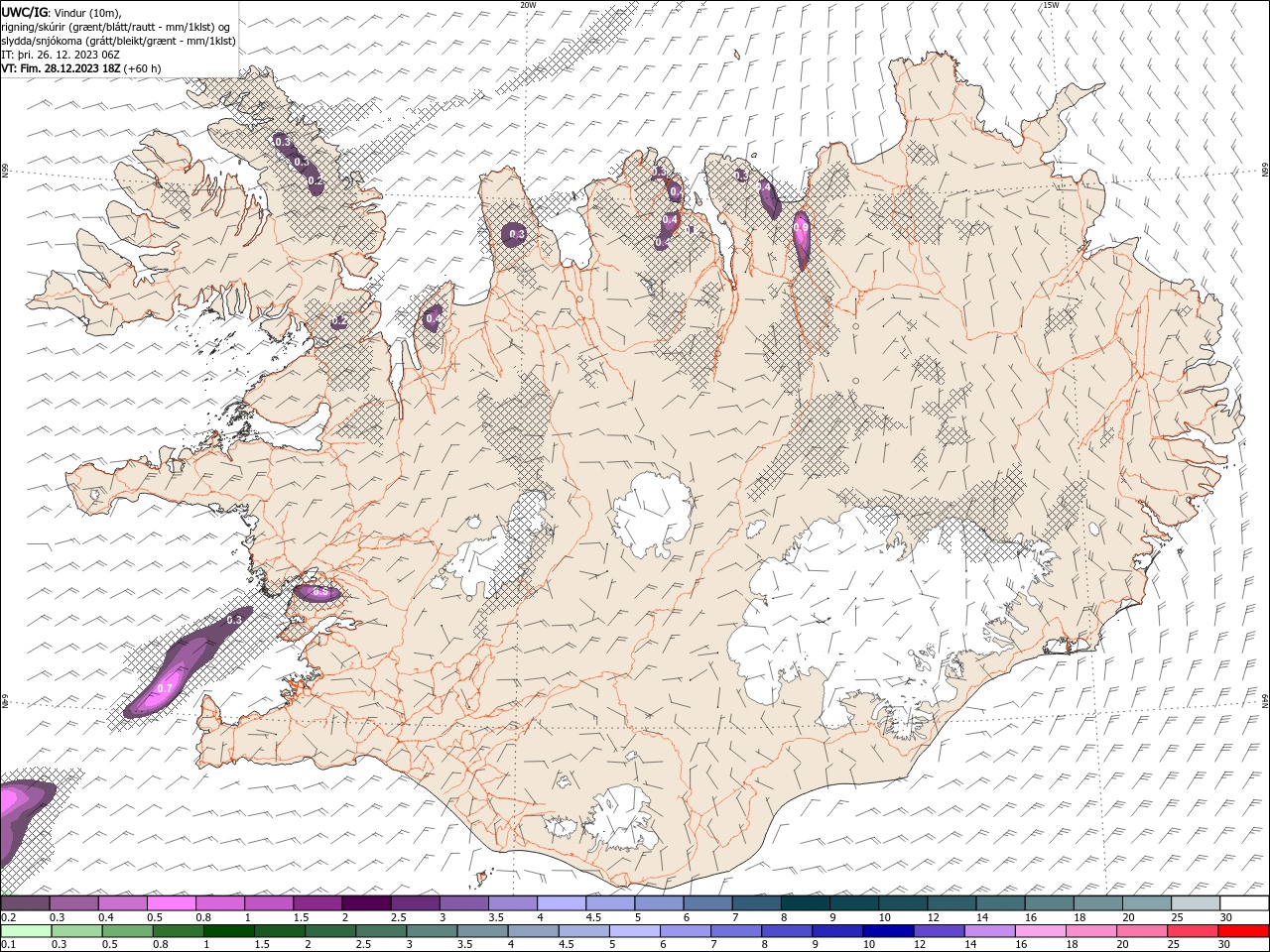Click the Mýrdalsjökull ice cap near the south coast
This screenshot has height=952, width=1270.
pyautogui.click(x=622, y=819)
